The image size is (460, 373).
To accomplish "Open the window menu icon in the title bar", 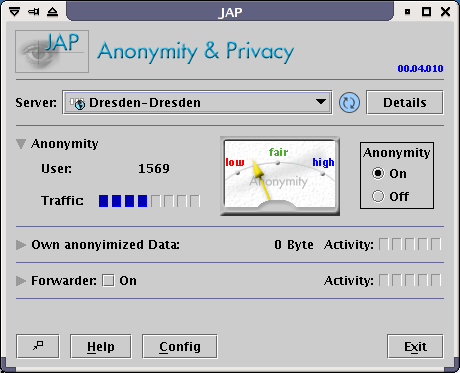I will point(14,12).
